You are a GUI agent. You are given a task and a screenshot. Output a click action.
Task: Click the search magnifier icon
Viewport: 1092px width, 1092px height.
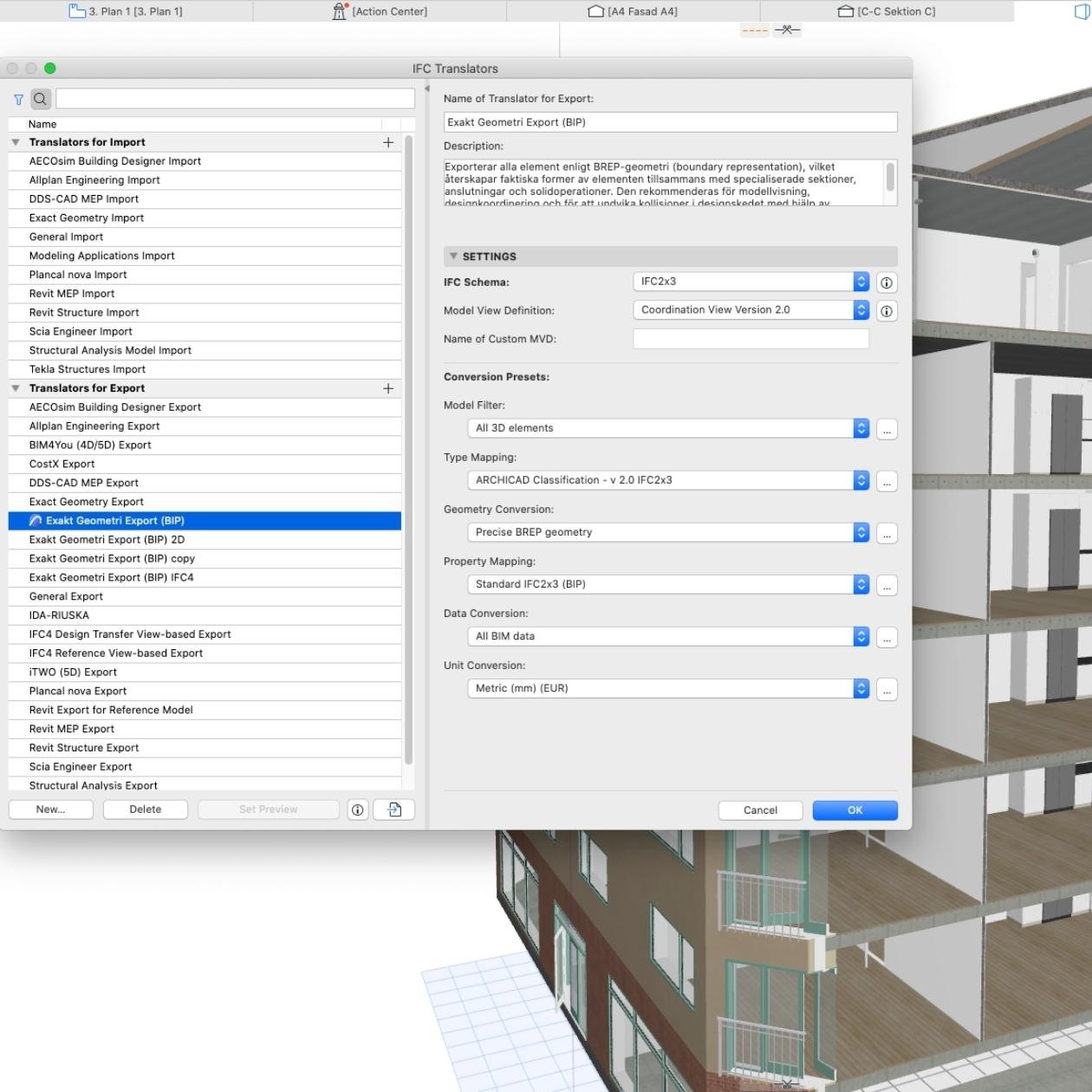[41, 99]
